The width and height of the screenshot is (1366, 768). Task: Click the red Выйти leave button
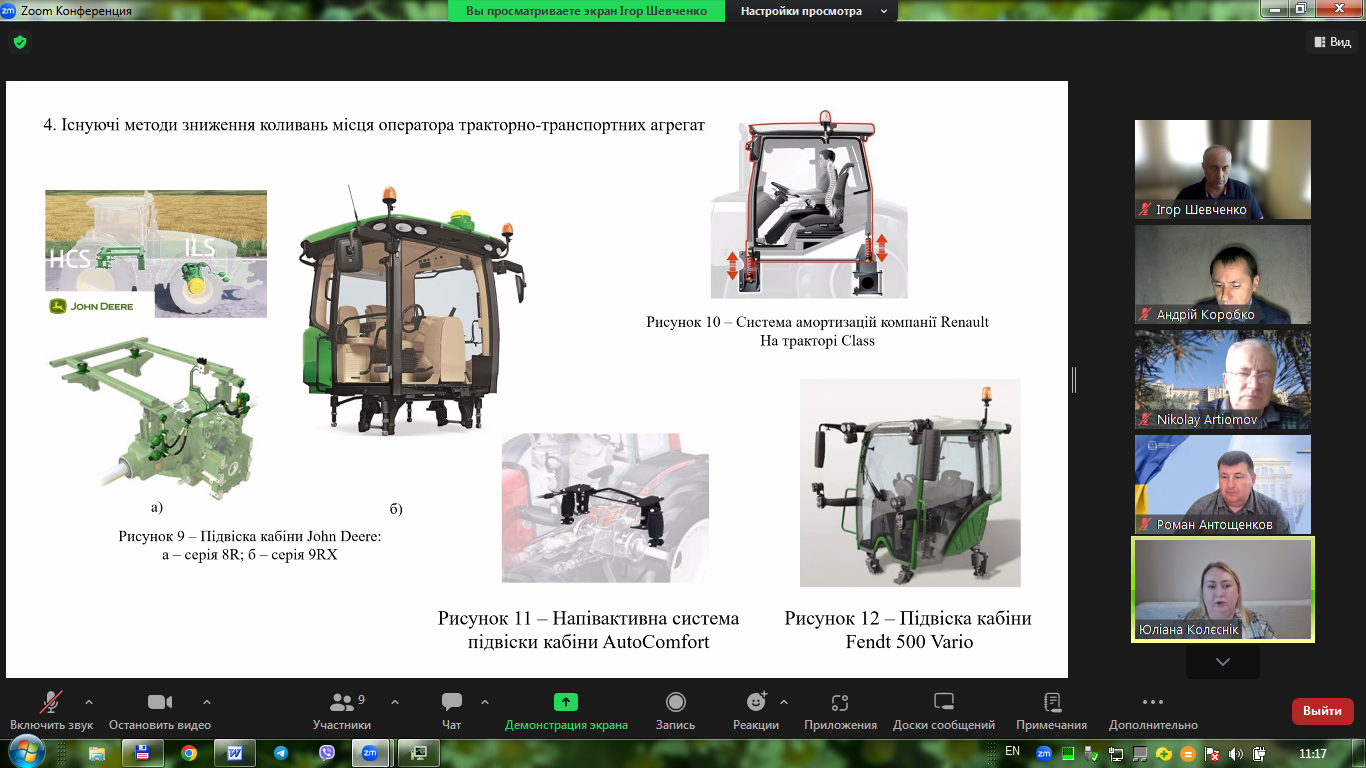click(x=1322, y=711)
